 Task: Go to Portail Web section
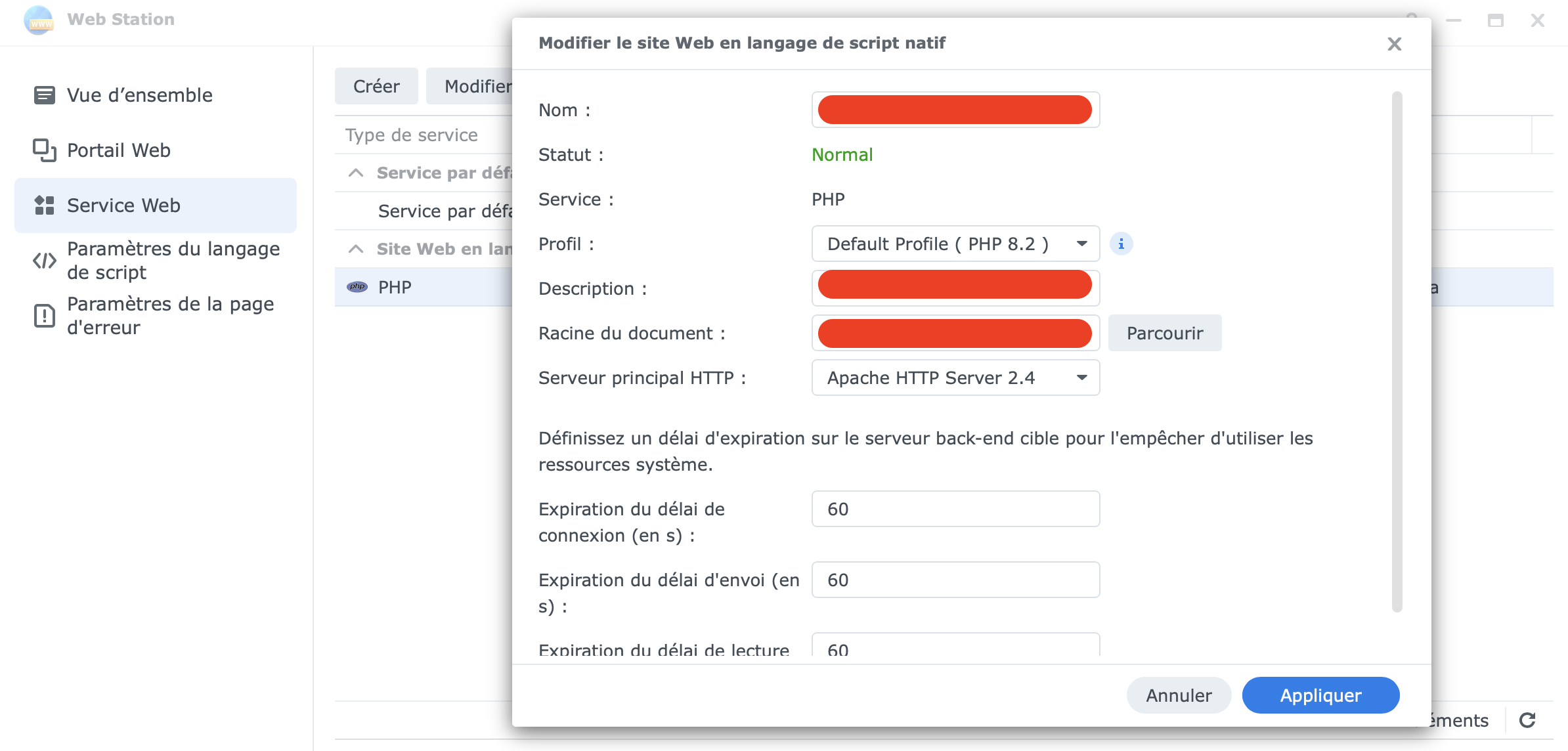click(x=119, y=150)
